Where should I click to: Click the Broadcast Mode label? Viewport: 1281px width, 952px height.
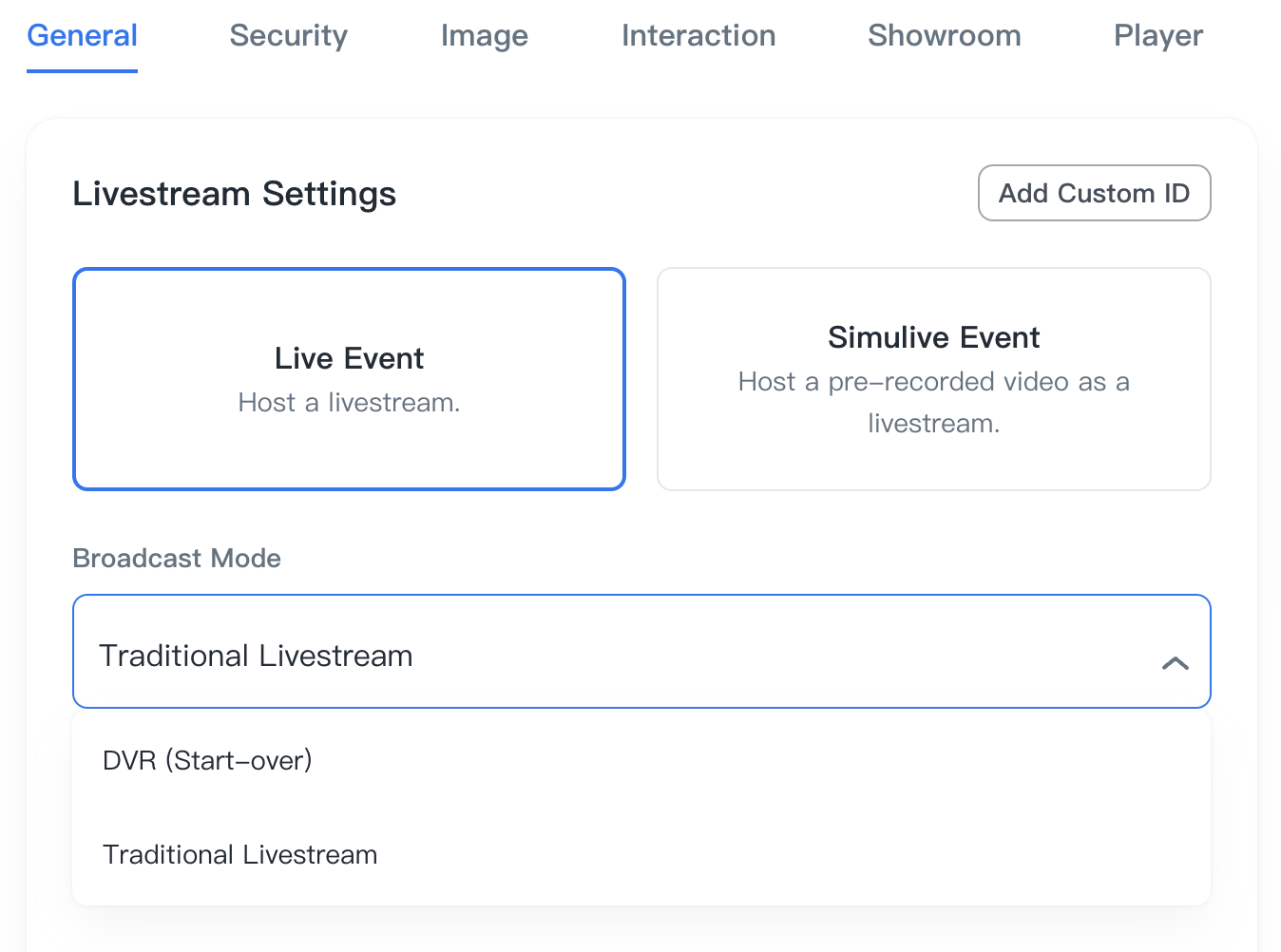click(177, 558)
